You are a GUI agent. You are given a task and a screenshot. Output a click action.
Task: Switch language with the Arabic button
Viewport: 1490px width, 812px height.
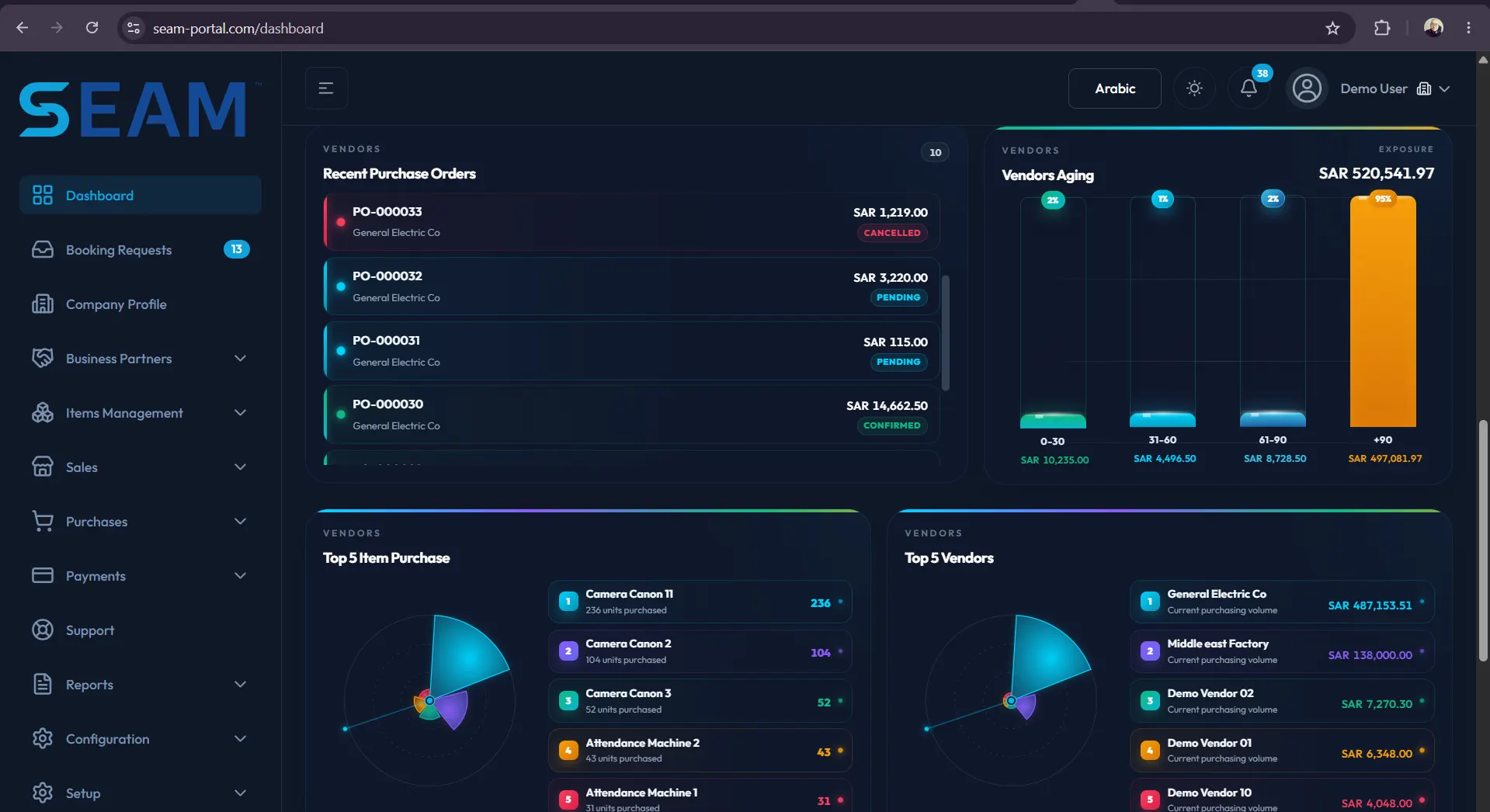click(1115, 88)
